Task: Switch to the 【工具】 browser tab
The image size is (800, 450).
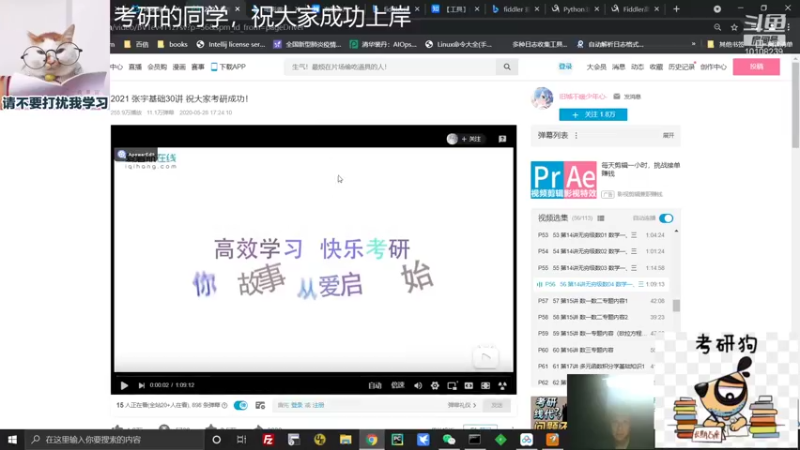Action: pyautogui.click(x=455, y=9)
